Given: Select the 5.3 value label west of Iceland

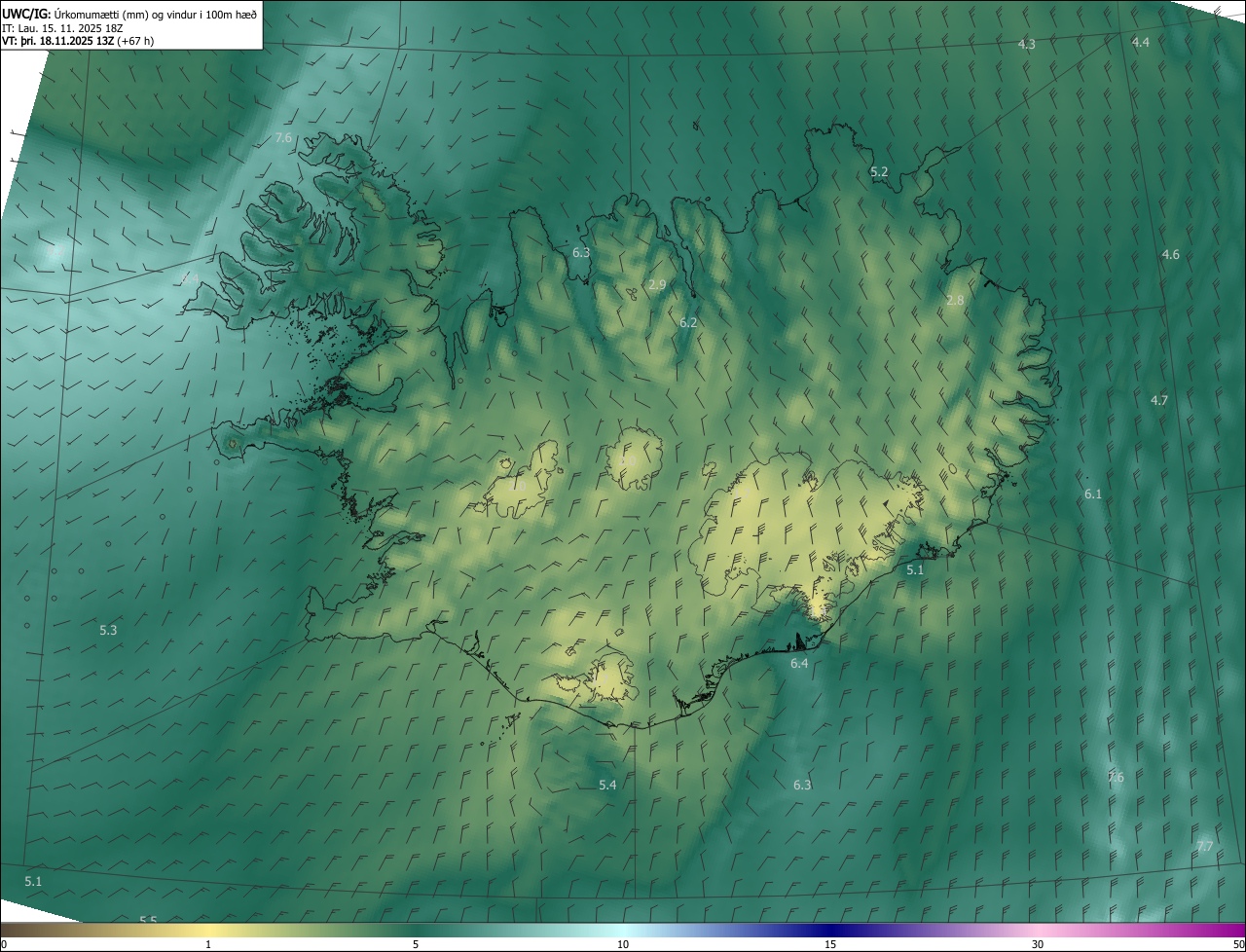Looking at the screenshot, I should pyautogui.click(x=108, y=631).
